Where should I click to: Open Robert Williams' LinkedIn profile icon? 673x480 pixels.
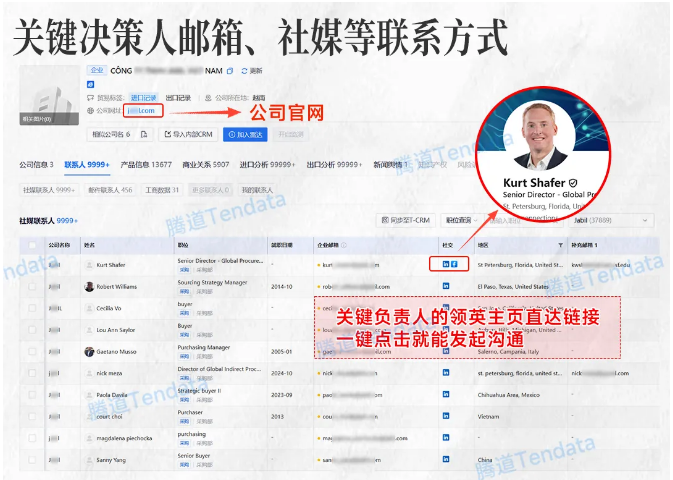[445, 286]
